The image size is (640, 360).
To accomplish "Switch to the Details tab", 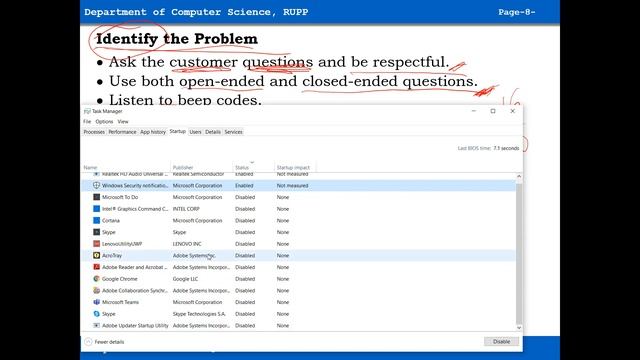I will coord(213,132).
